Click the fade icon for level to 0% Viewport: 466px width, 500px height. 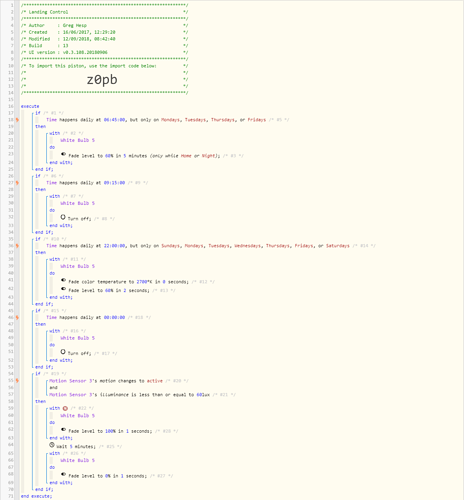coord(63,474)
